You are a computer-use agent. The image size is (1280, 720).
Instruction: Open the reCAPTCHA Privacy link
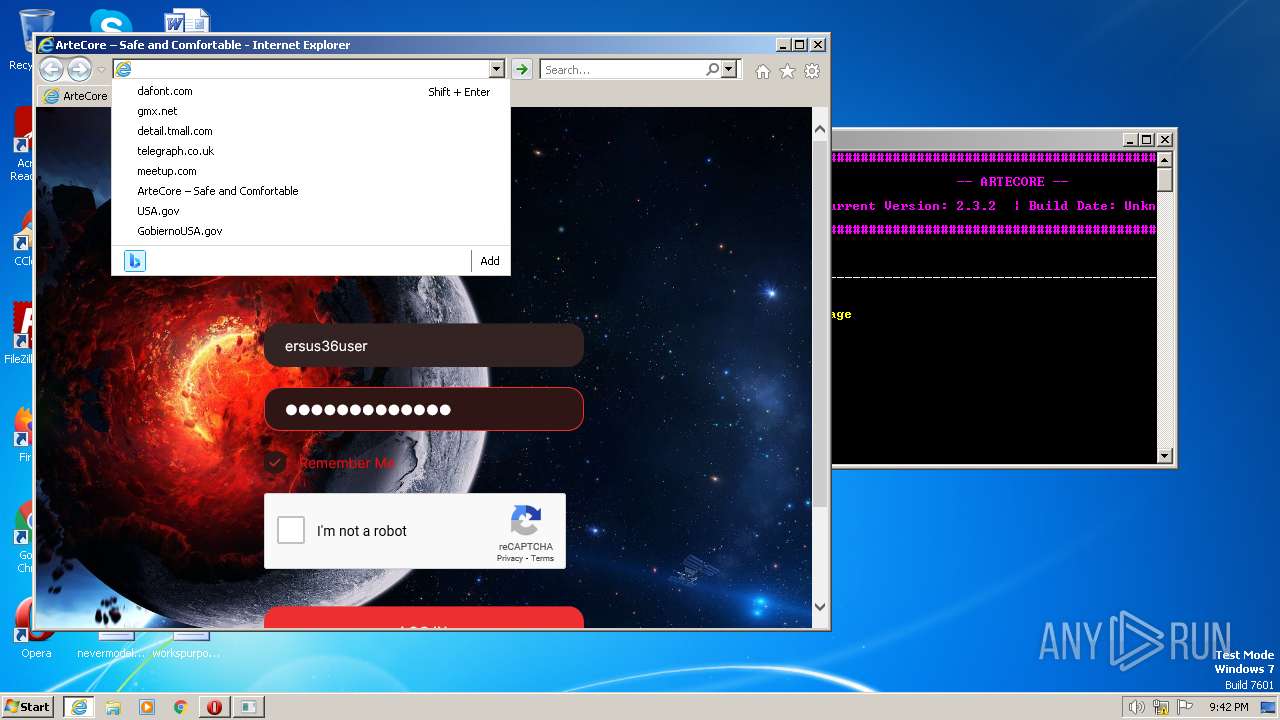click(509, 558)
